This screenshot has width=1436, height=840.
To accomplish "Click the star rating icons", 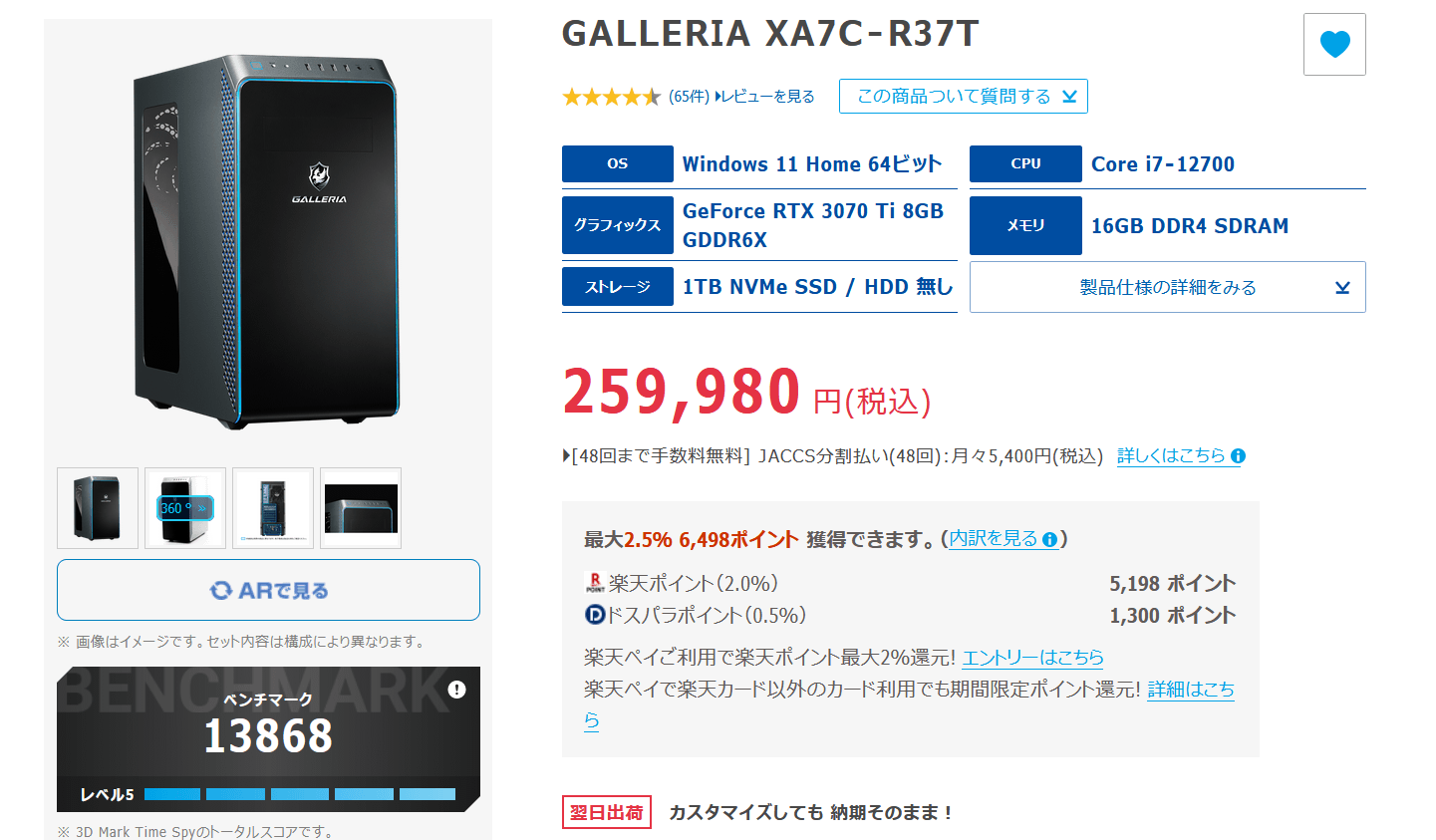I will (611, 97).
